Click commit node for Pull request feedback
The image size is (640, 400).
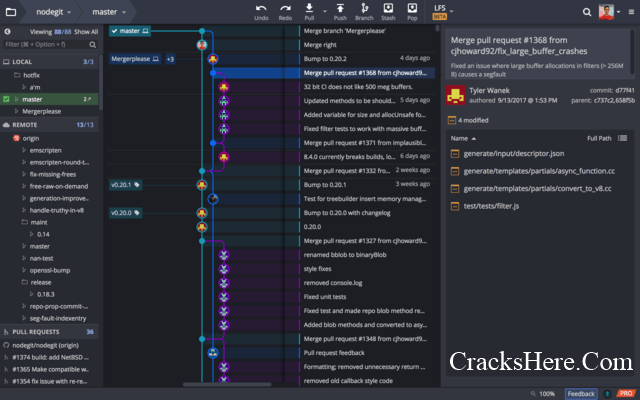coord(213,353)
